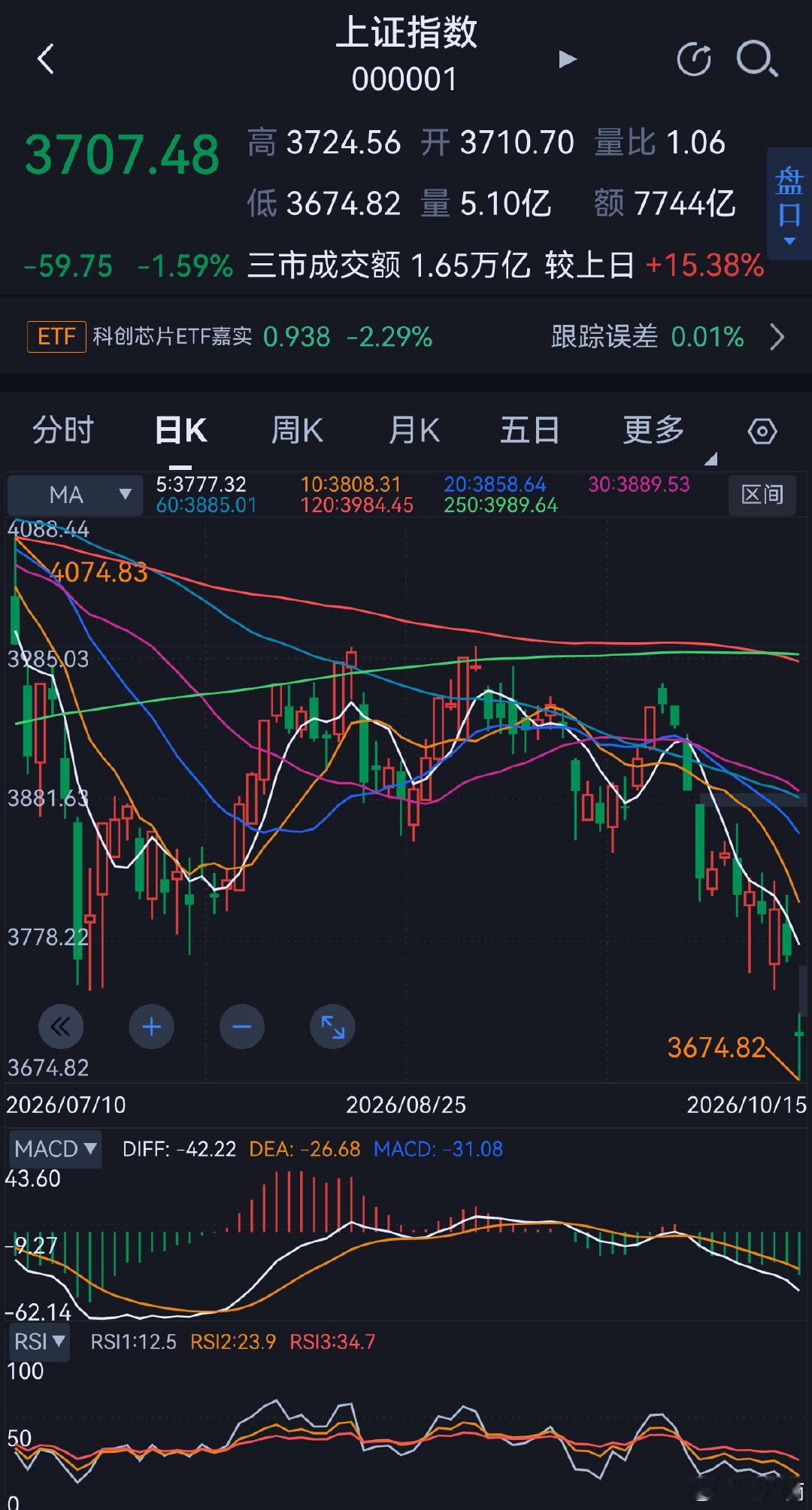Image resolution: width=812 pixels, height=1510 pixels.
Task: Tap the 3674.82 low price marker
Action: pyautogui.click(x=716, y=1048)
